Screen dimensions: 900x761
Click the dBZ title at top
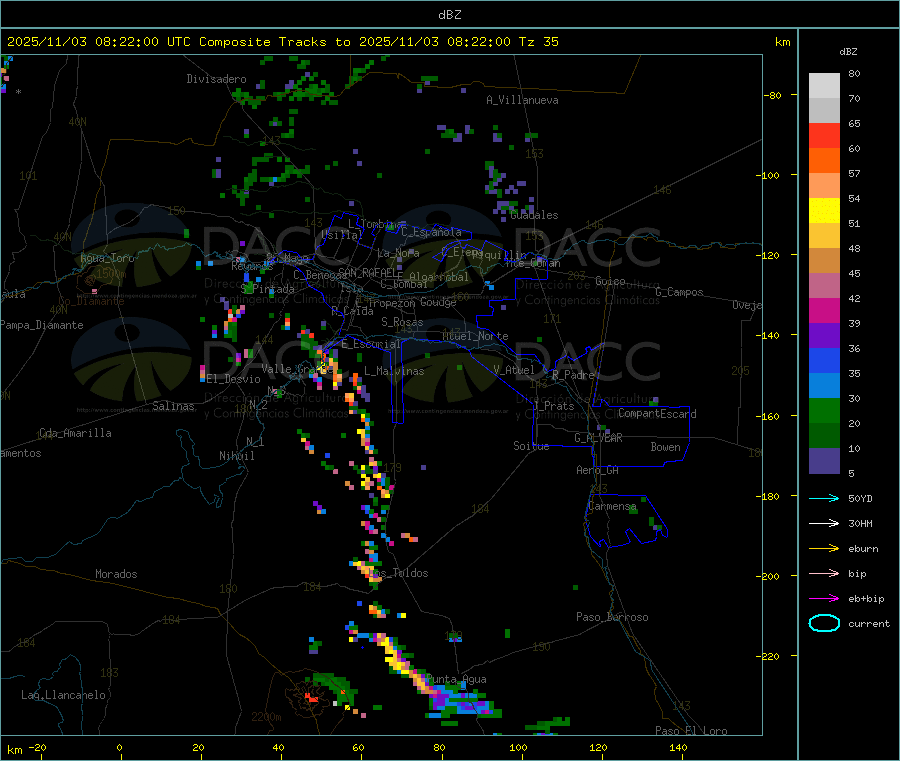pyautogui.click(x=449, y=14)
